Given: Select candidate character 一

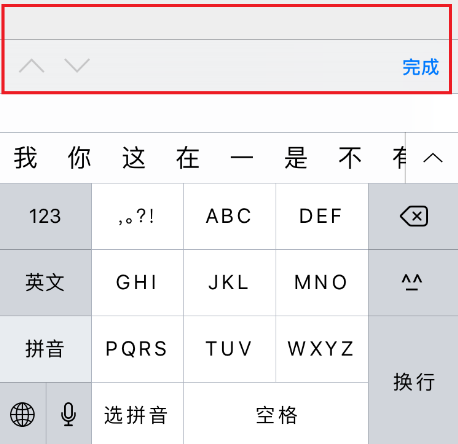Looking at the screenshot, I should [242, 157].
